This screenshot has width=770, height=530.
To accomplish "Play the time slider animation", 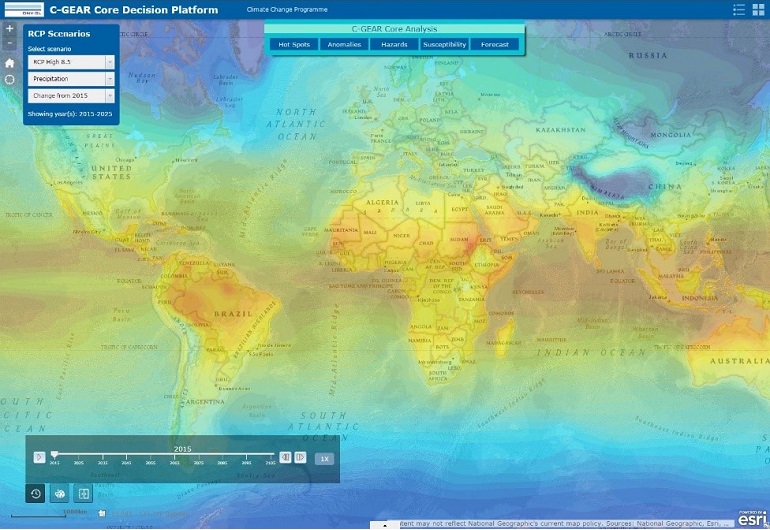I will pos(39,457).
